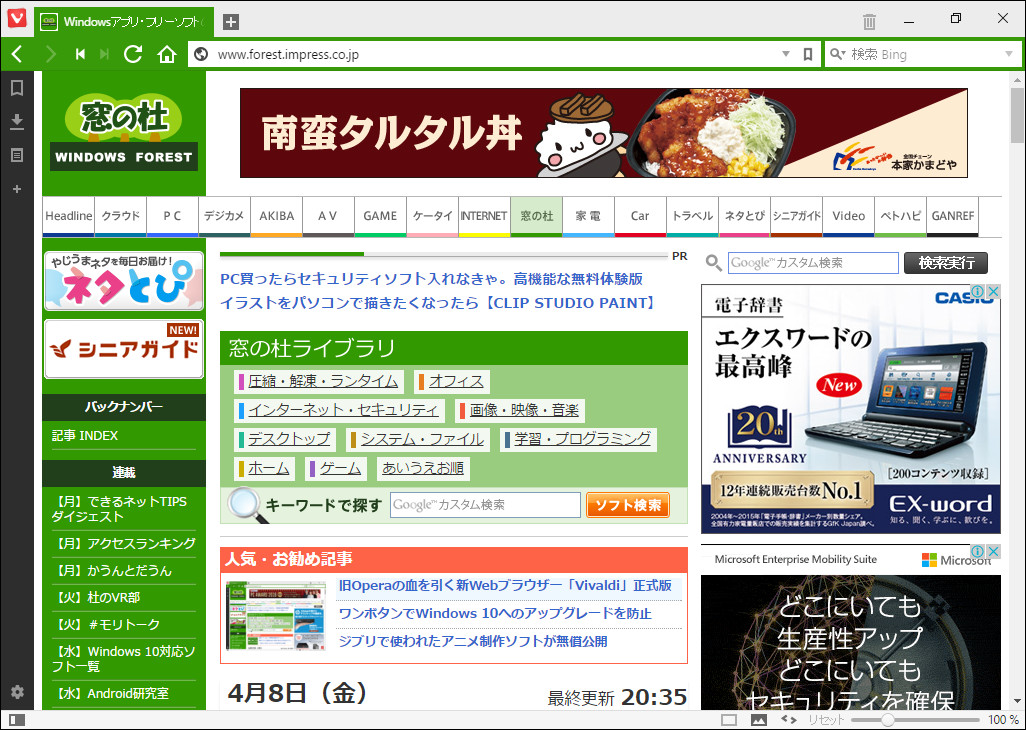Focus the top Google custom search box
The image size is (1026, 730).
(x=813, y=263)
